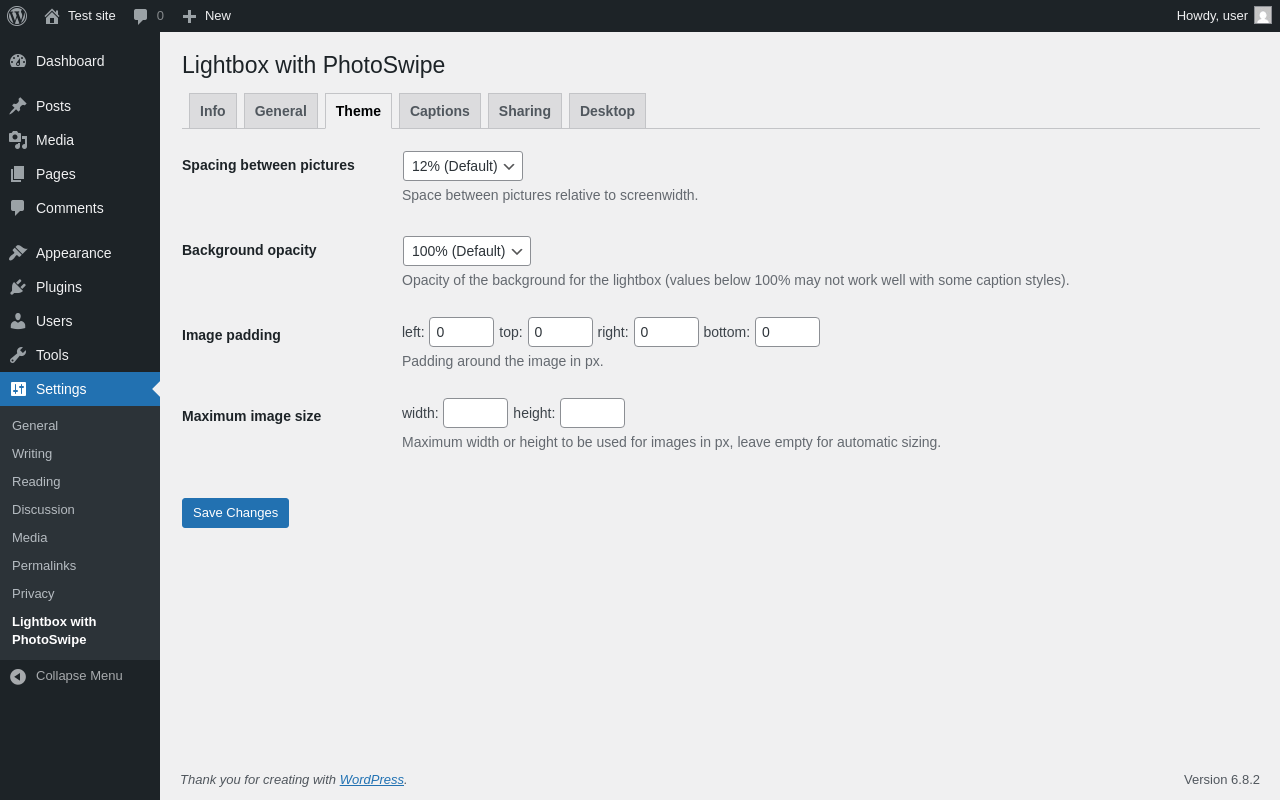Open the Background opacity dropdown
1280x800 pixels.
(x=467, y=251)
